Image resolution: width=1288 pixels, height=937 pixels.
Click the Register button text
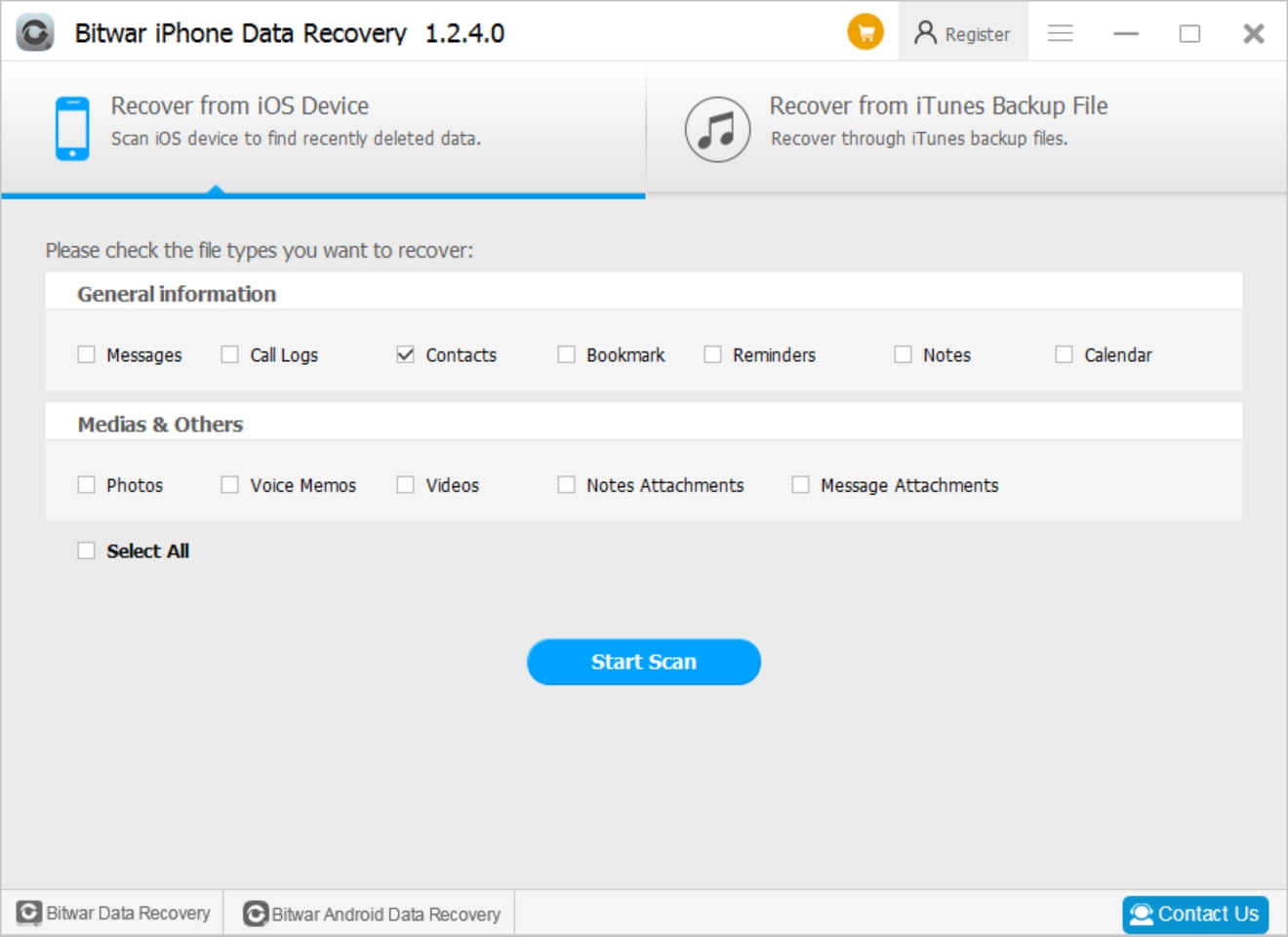(x=977, y=34)
